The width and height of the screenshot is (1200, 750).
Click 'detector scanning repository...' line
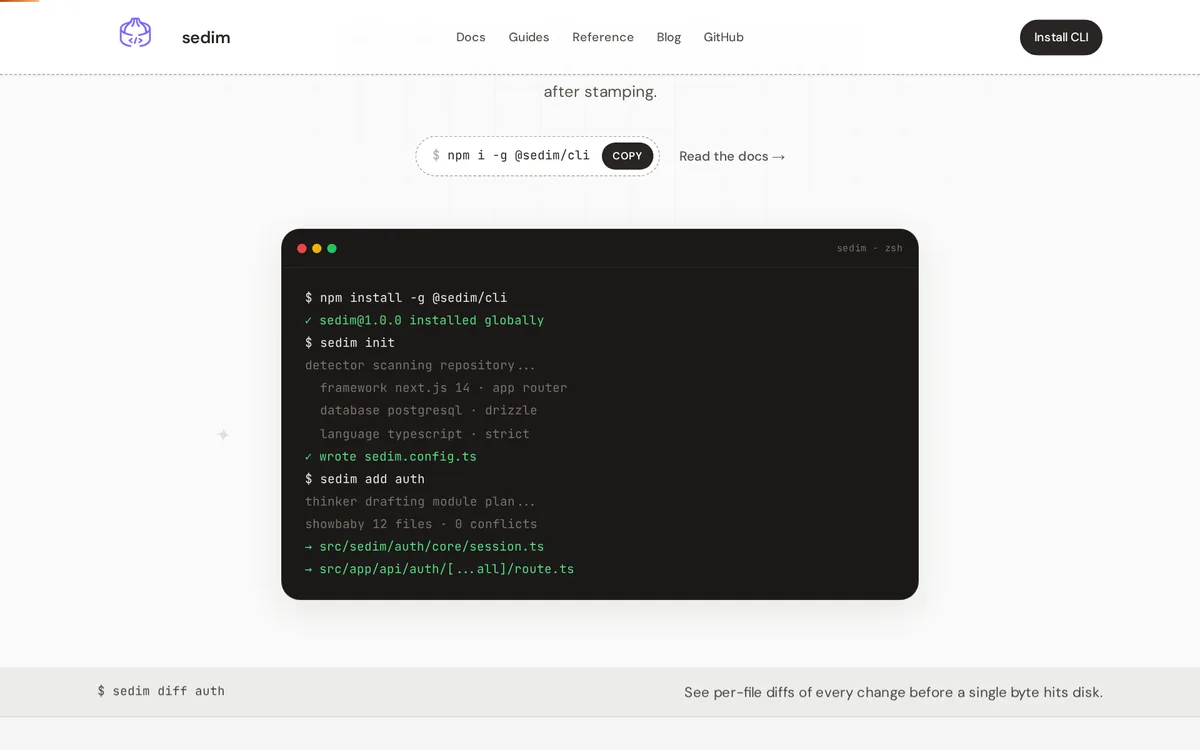tap(420, 365)
